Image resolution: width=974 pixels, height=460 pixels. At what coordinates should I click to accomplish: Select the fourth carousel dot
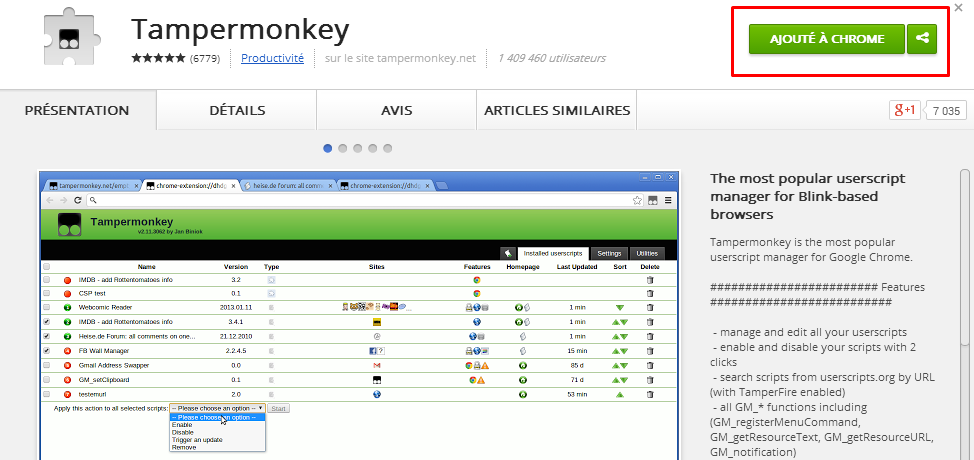[x=372, y=148]
